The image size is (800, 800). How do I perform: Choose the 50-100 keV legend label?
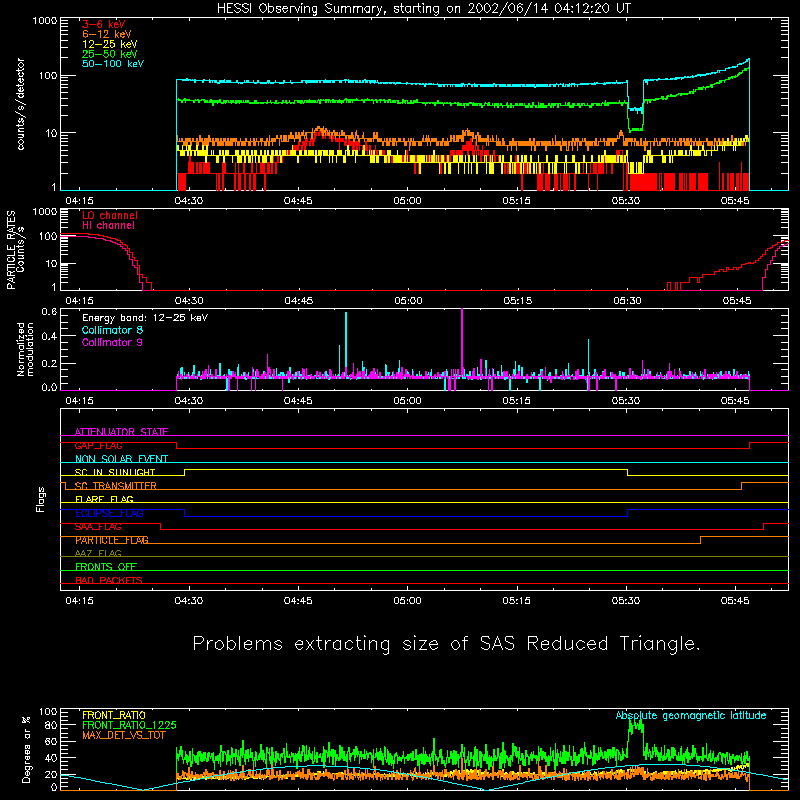pyautogui.click(x=113, y=64)
